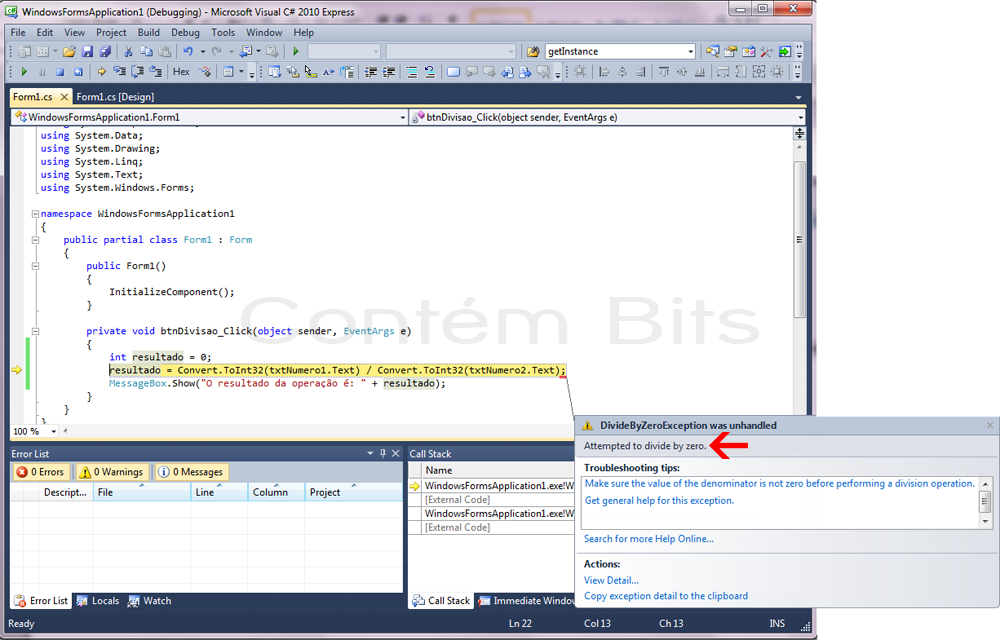Click the denominator not zero tip link
1000x640 pixels.
coord(780,484)
